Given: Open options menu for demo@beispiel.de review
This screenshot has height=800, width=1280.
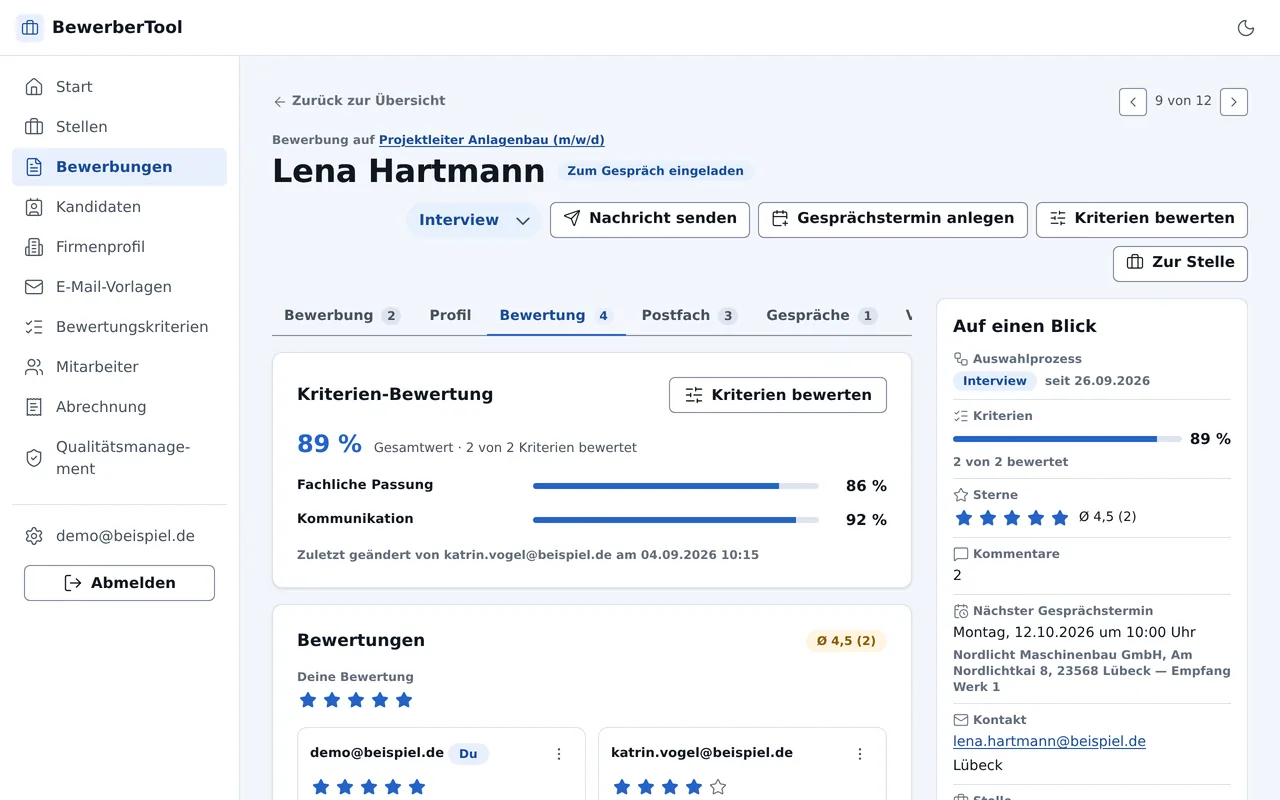Looking at the screenshot, I should tap(559, 754).
